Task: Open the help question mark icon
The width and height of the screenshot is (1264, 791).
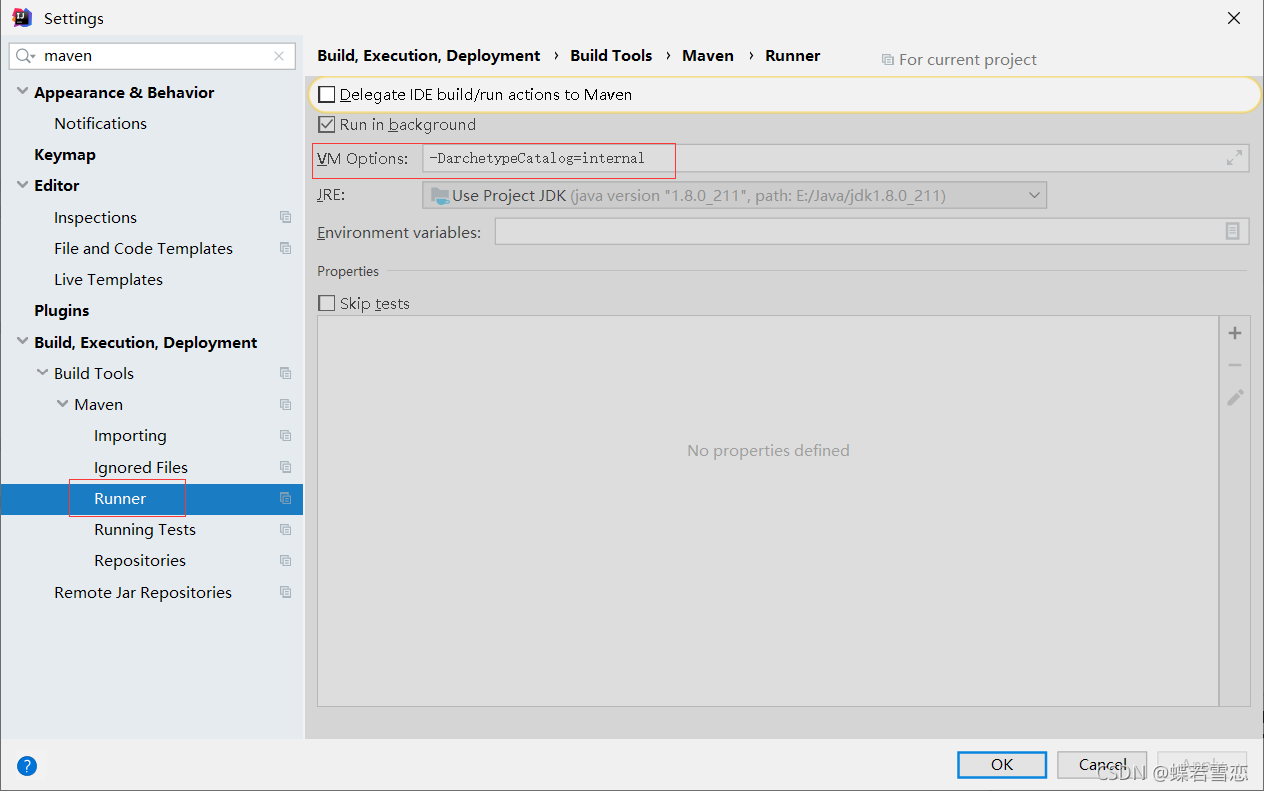Action: click(x=27, y=766)
